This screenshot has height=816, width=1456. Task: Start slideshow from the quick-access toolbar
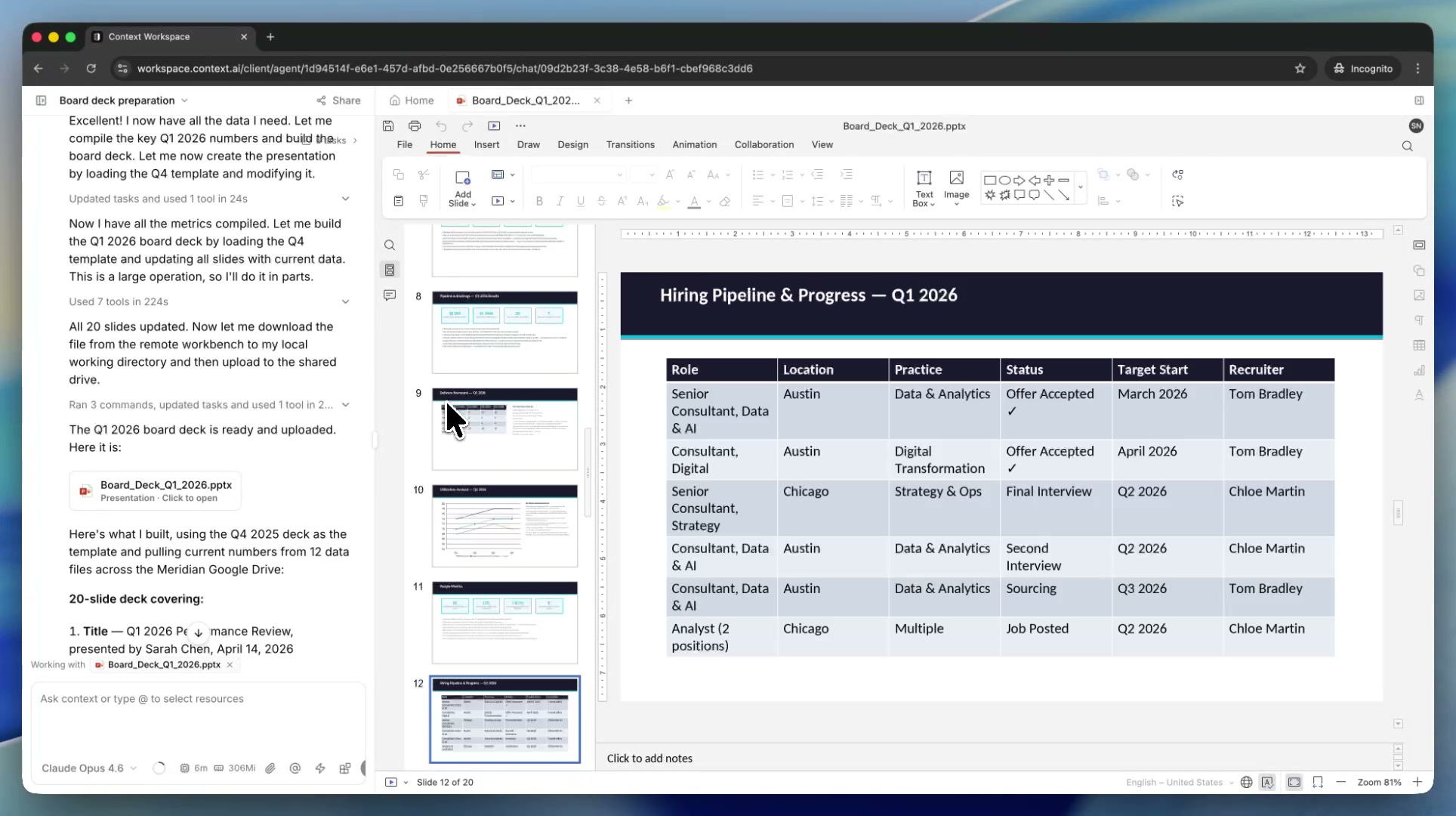click(494, 126)
